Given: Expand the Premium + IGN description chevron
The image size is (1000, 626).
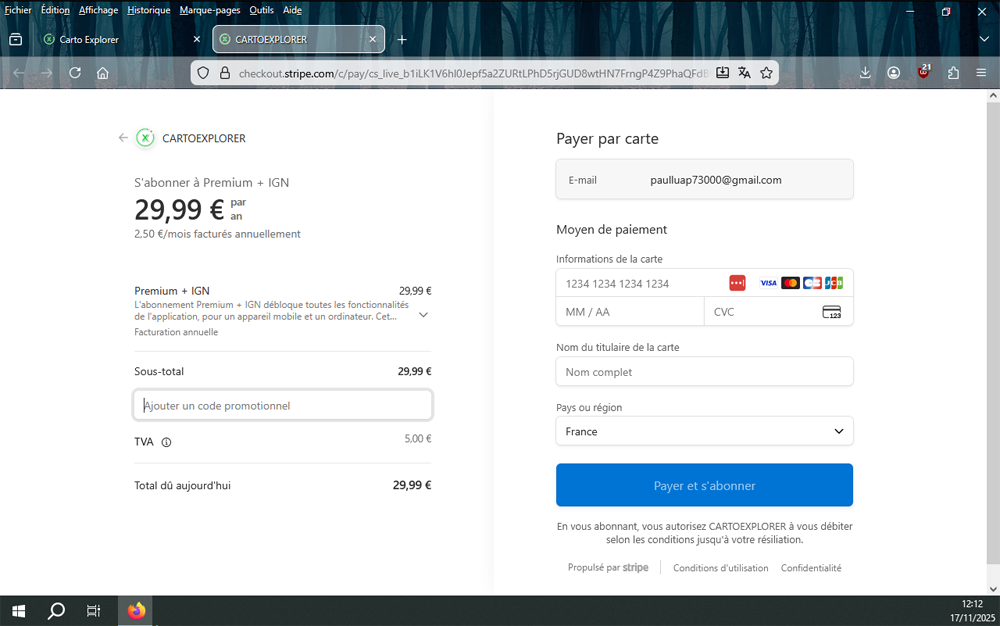Looking at the screenshot, I should click(x=423, y=315).
